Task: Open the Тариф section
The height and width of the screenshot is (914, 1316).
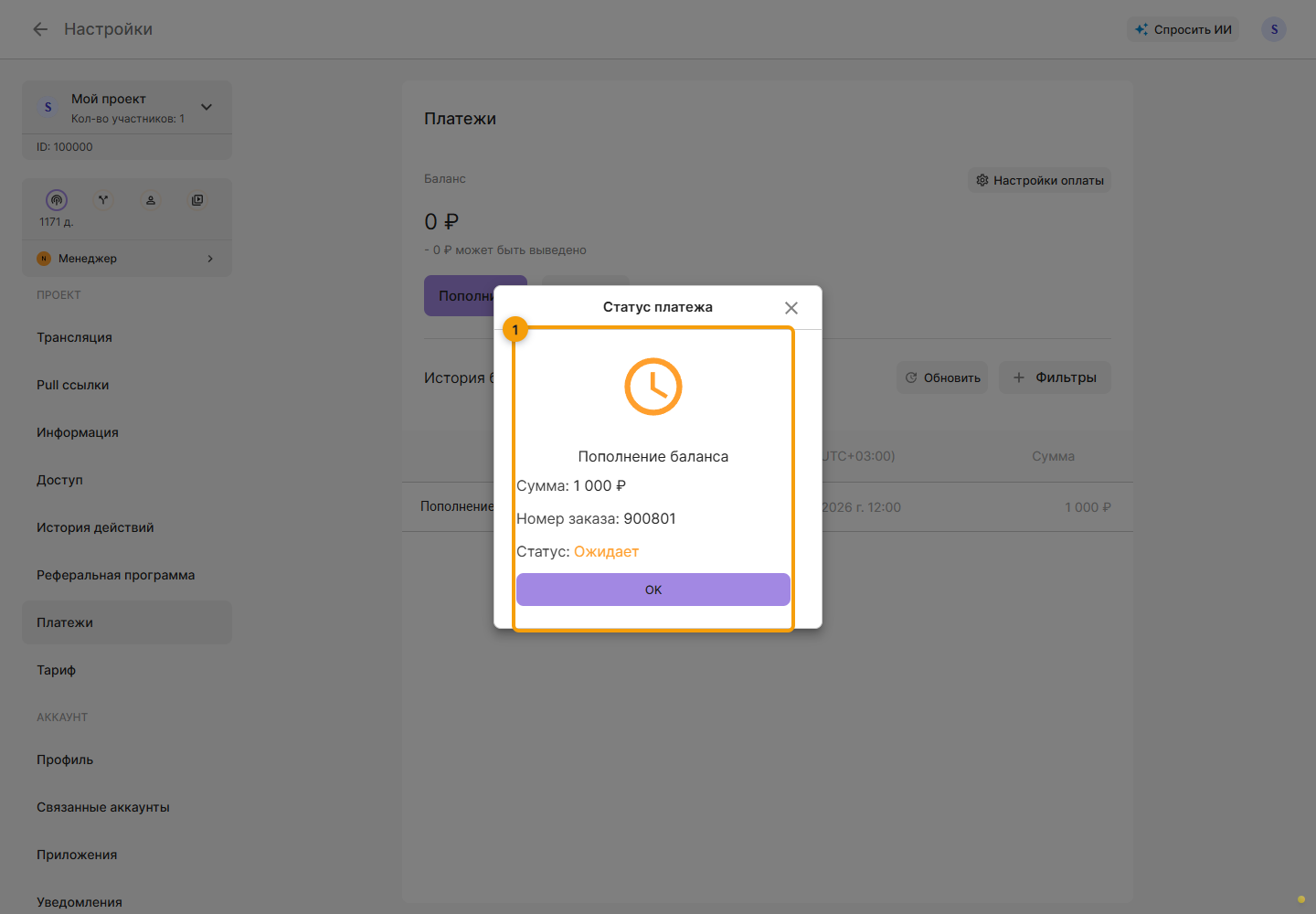Action: pyautogui.click(x=127, y=670)
